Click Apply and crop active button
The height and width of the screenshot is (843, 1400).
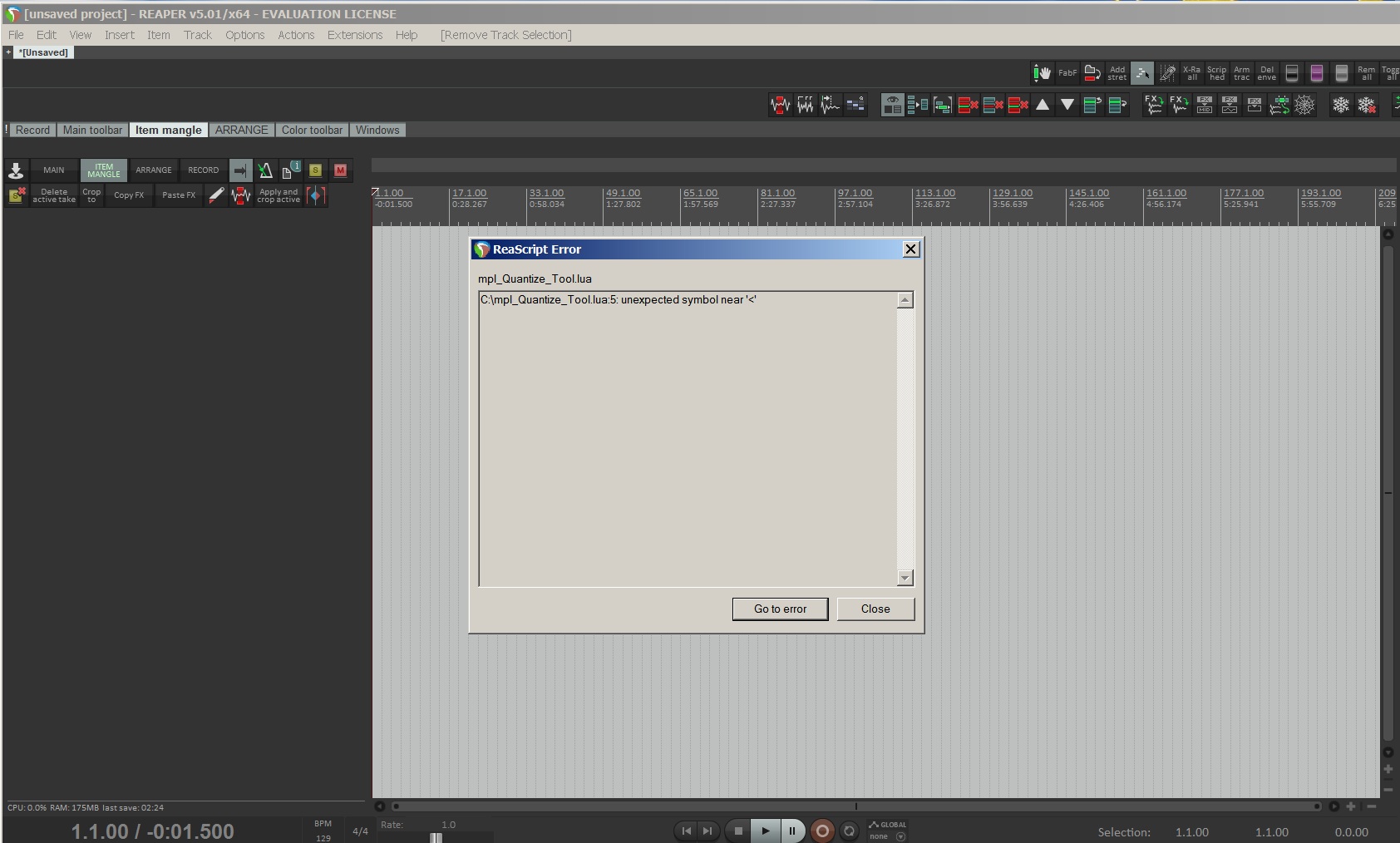[279, 195]
